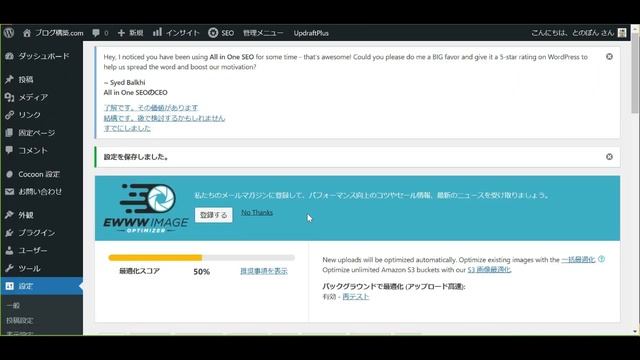Dismiss the All in One SEO notice
The height and width of the screenshot is (360, 640).
609,57
